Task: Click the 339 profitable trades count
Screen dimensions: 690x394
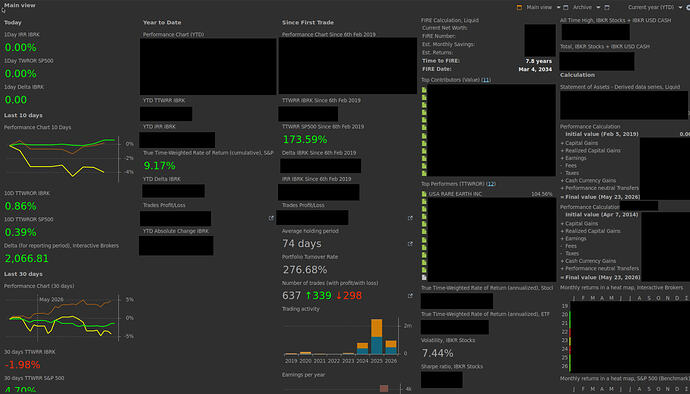Action: 319,296
